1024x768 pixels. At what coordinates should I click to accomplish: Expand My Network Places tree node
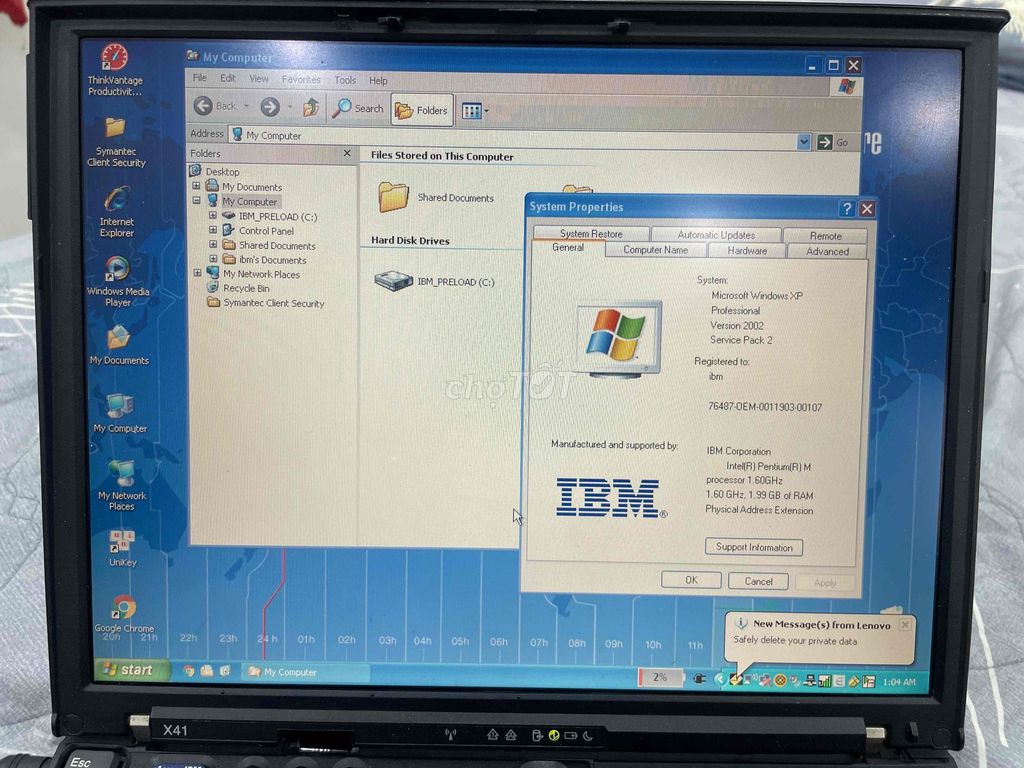[x=197, y=273]
